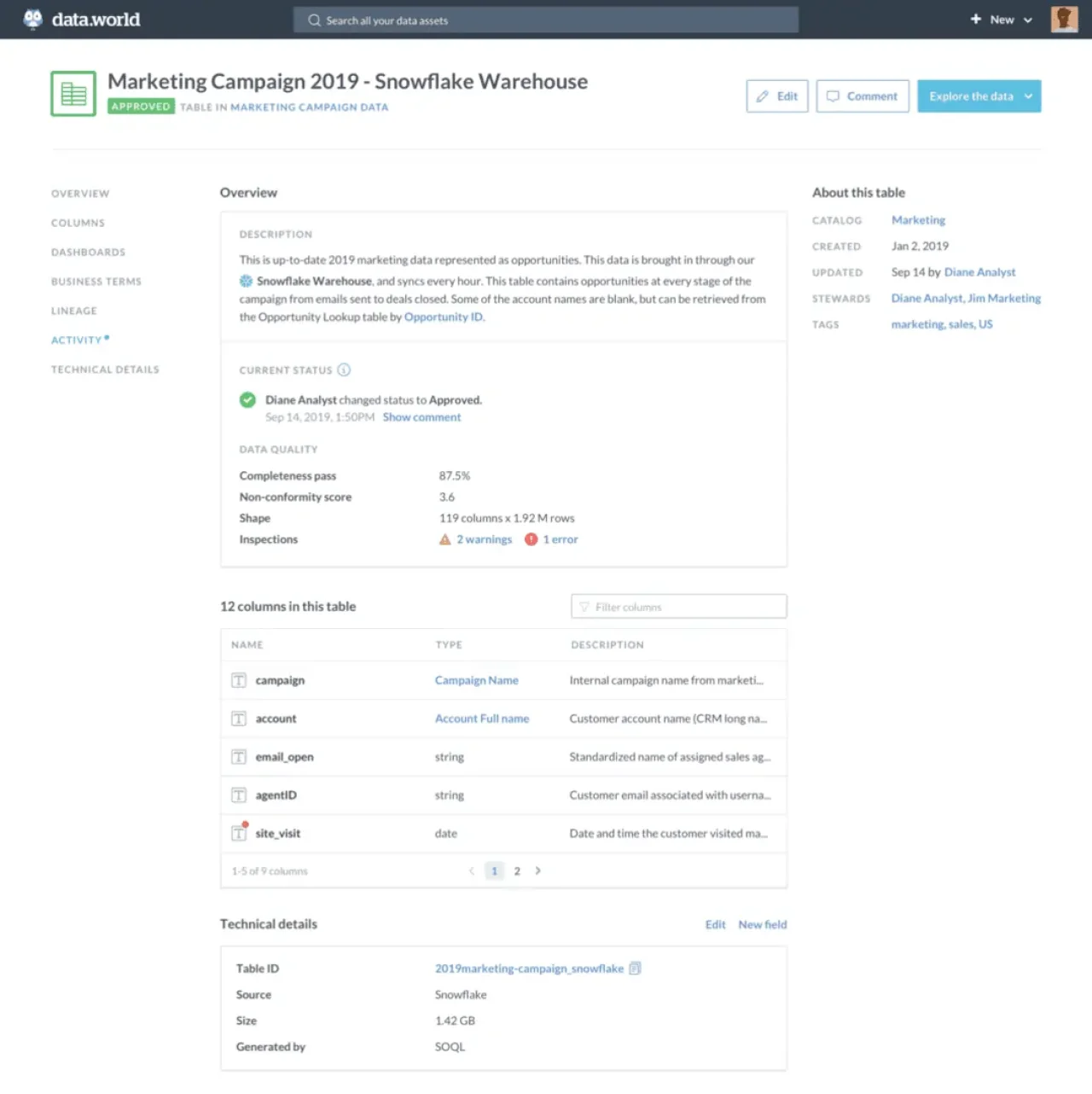
Task: Click the account column name
Action: coord(276,719)
